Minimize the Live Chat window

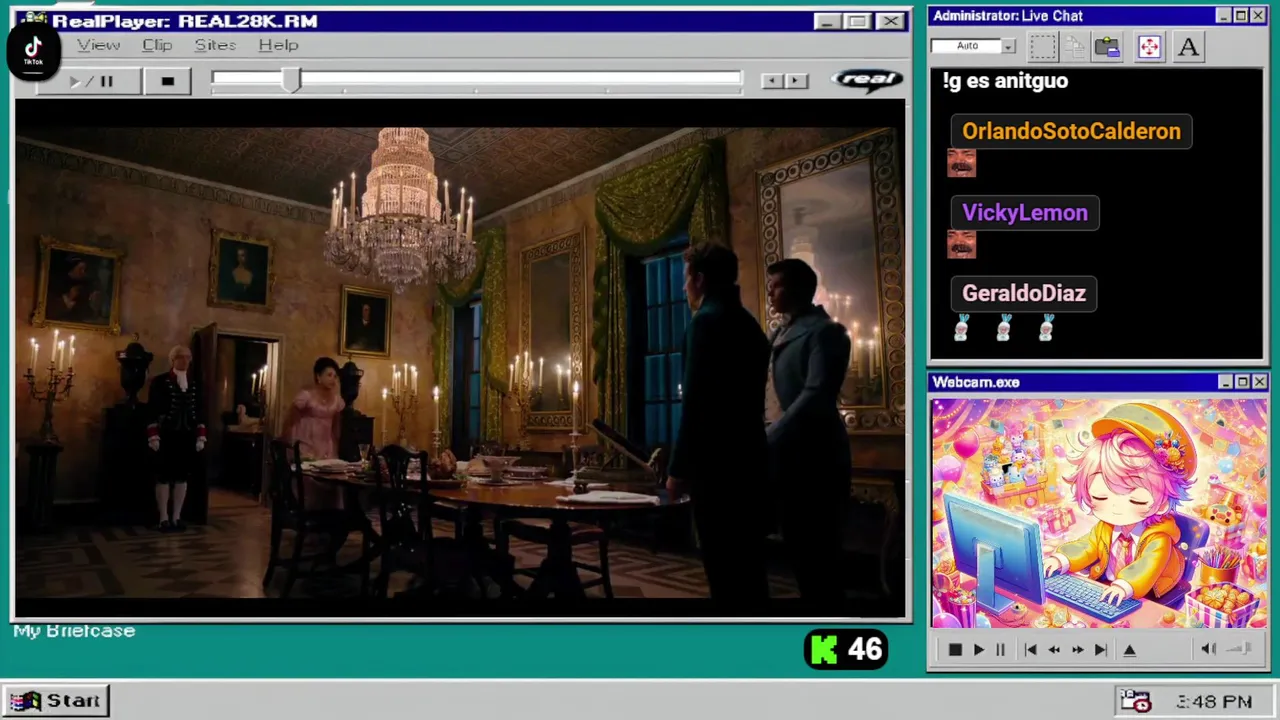pos(1224,15)
